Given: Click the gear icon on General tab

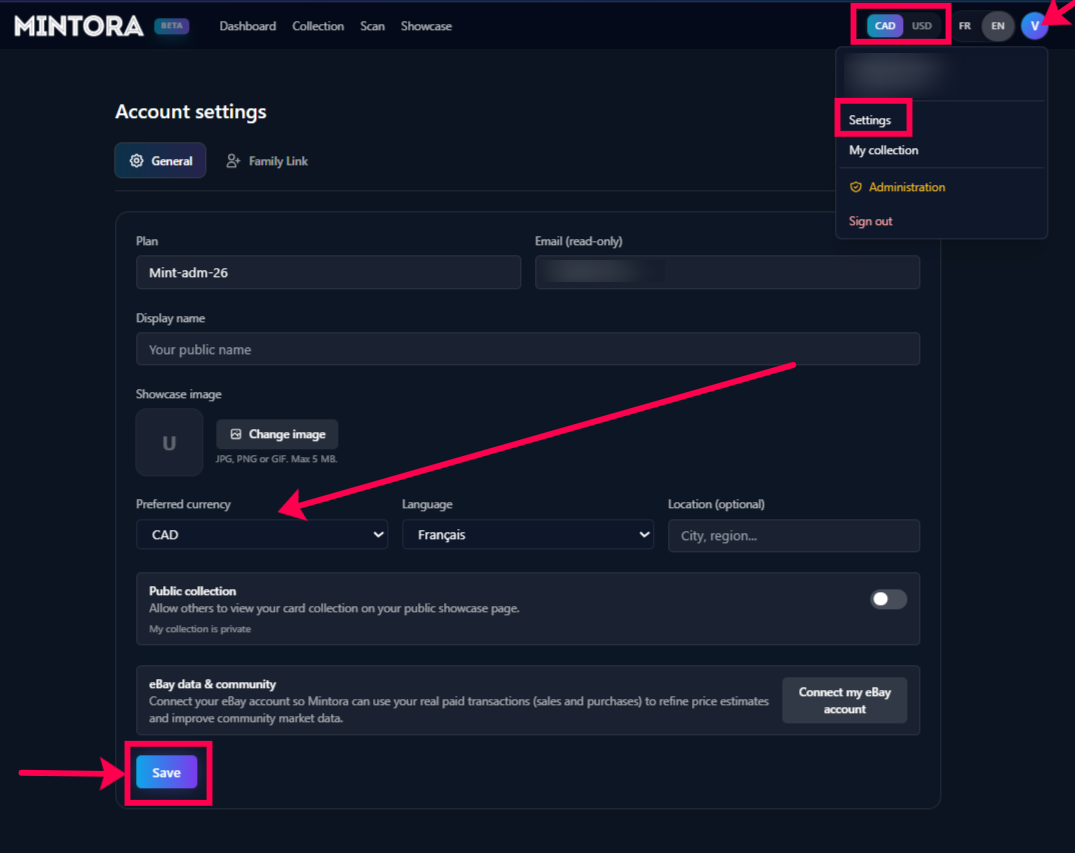Looking at the screenshot, I should pyautogui.click(x=137, y=161).
